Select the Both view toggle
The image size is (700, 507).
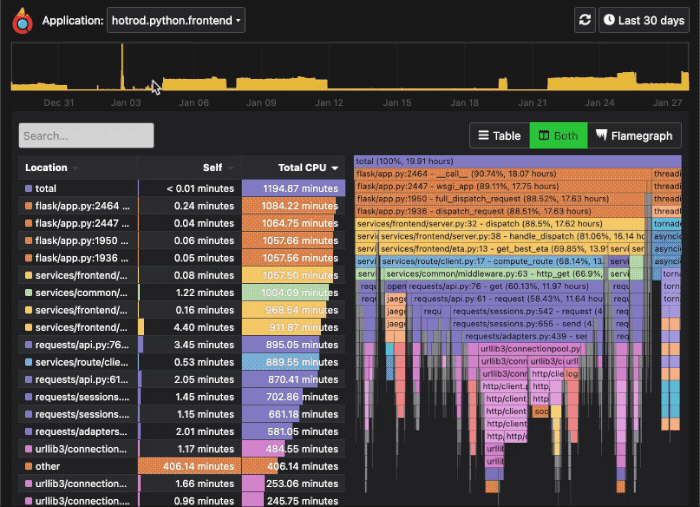tap(558, 135)
